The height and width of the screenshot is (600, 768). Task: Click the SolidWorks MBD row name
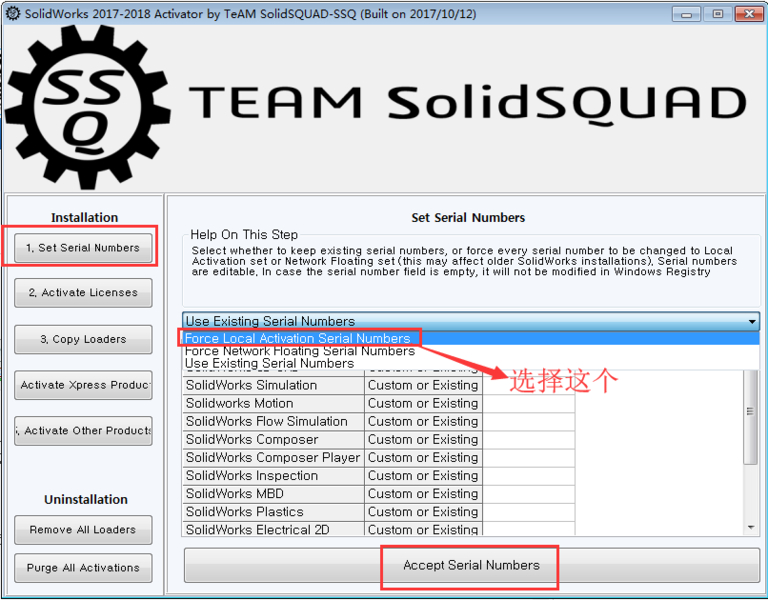click(273, 494)
